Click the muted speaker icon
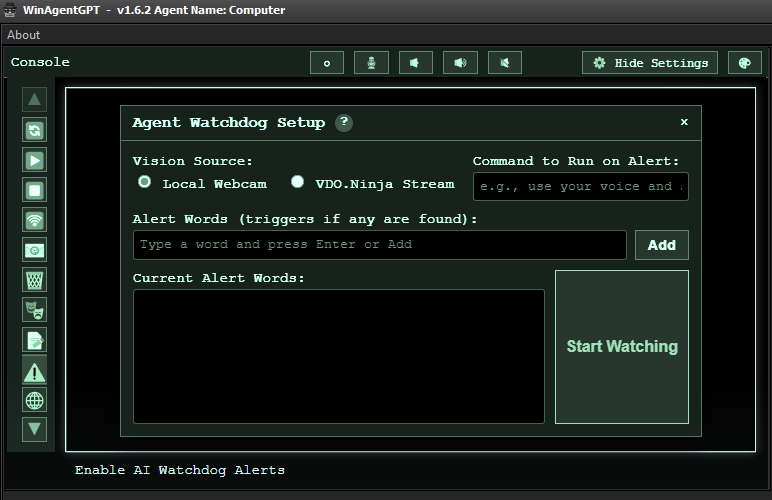Viewport: 772px width, 500px height. click(x=505, y=62)
